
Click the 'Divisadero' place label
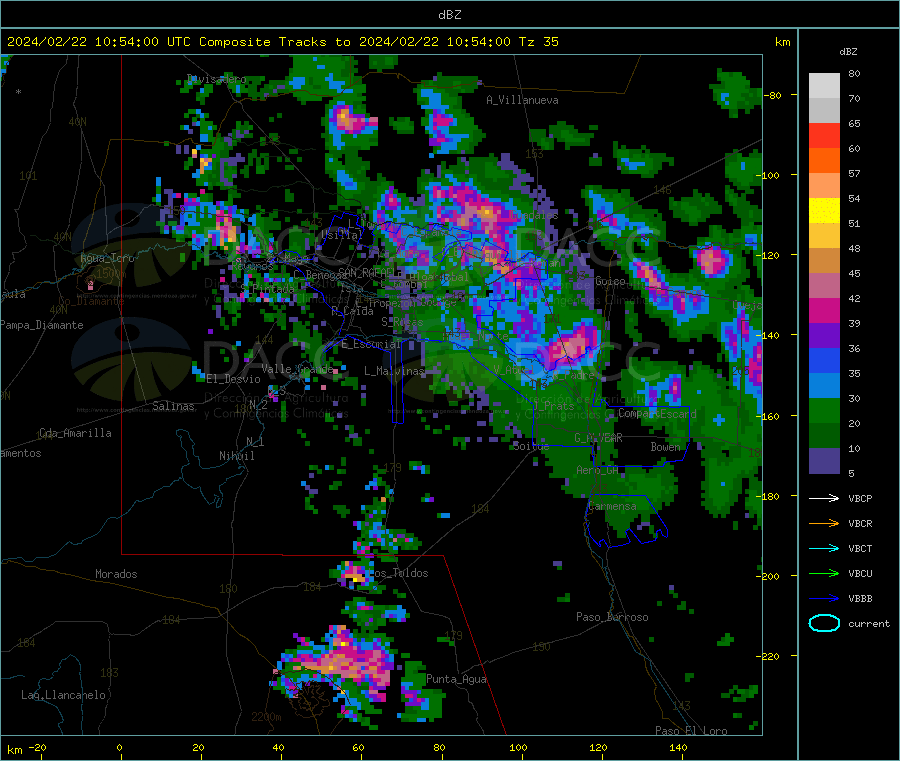click(x=217, y=79)
